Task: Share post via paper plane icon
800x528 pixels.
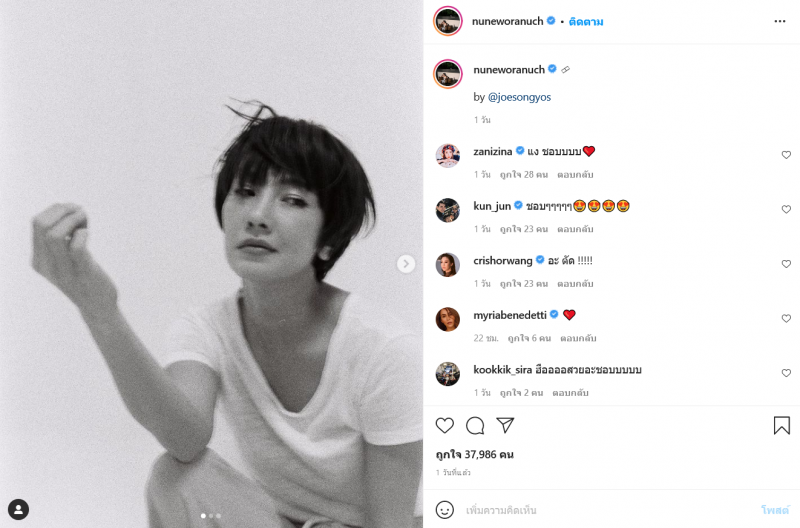Action: coord(505,425)
